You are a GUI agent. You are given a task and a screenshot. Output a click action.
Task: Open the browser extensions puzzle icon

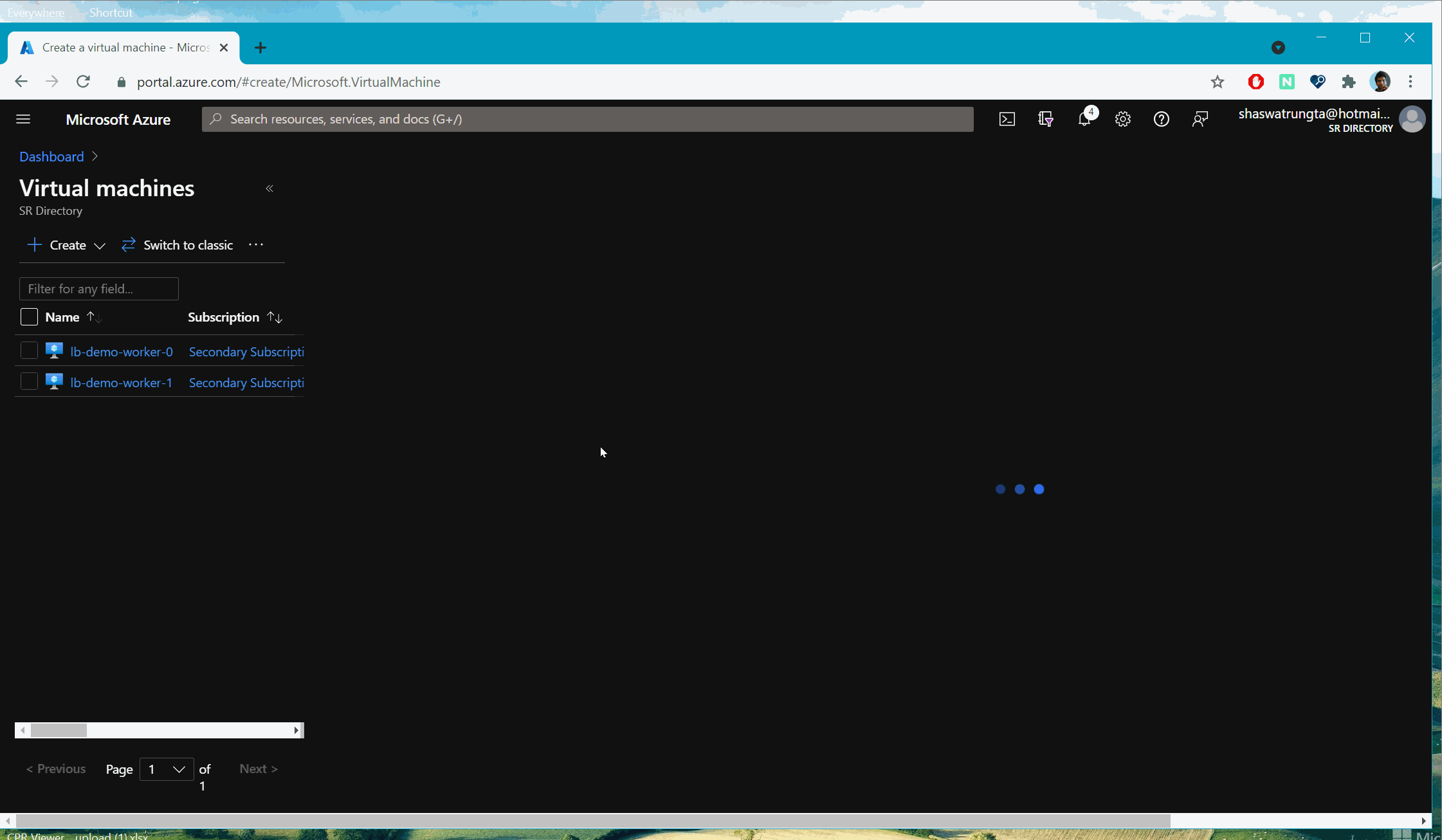pyautogui.click(x=1349, y=82)
